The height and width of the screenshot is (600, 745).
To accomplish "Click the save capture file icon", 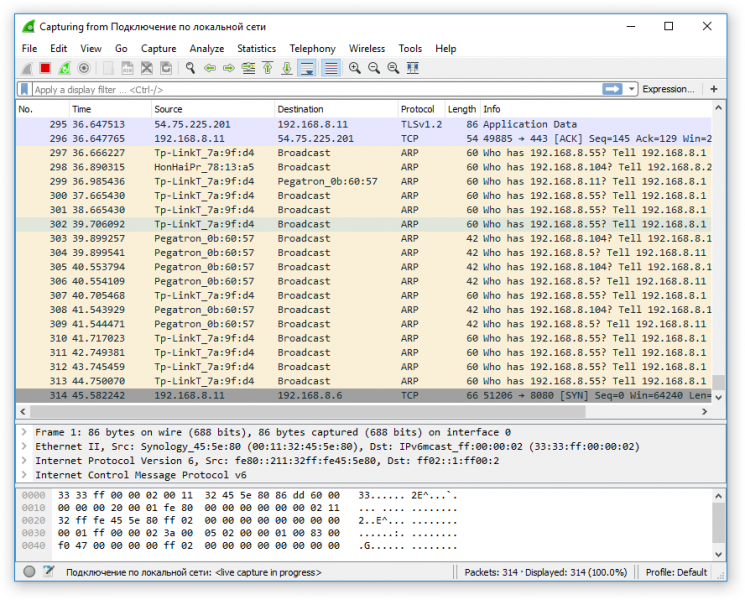I will tap(127, 68).
